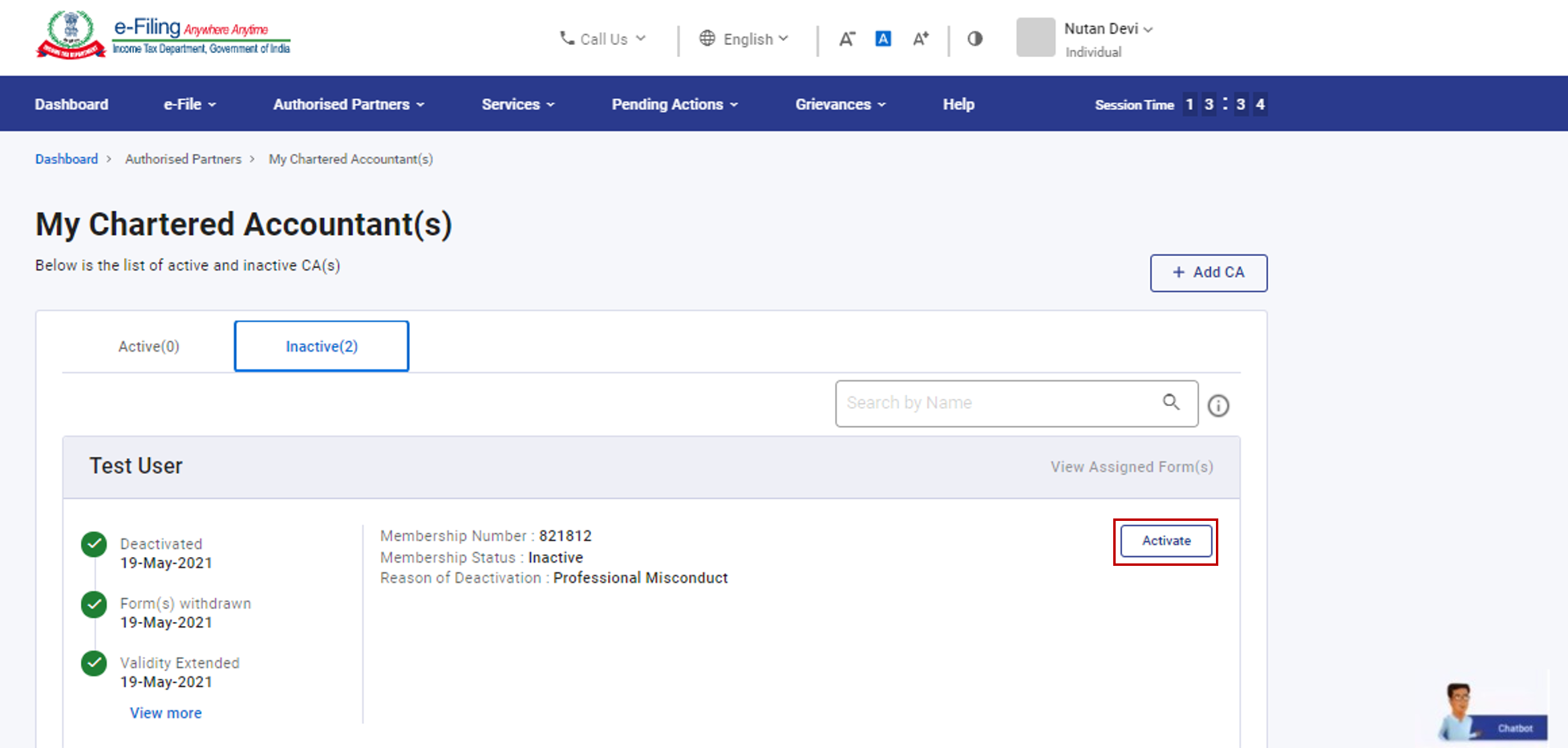Switch to the Active(0) tab

click(x=148, y=347)
